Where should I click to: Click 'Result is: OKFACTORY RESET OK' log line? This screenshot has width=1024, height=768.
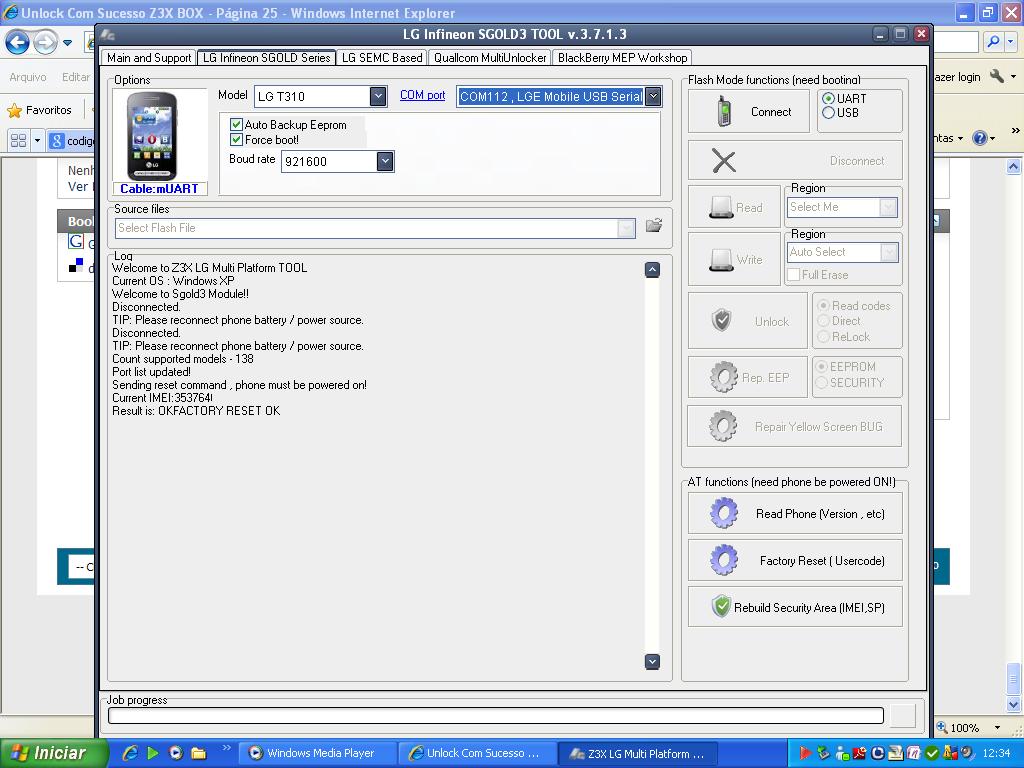click(196, 411)
